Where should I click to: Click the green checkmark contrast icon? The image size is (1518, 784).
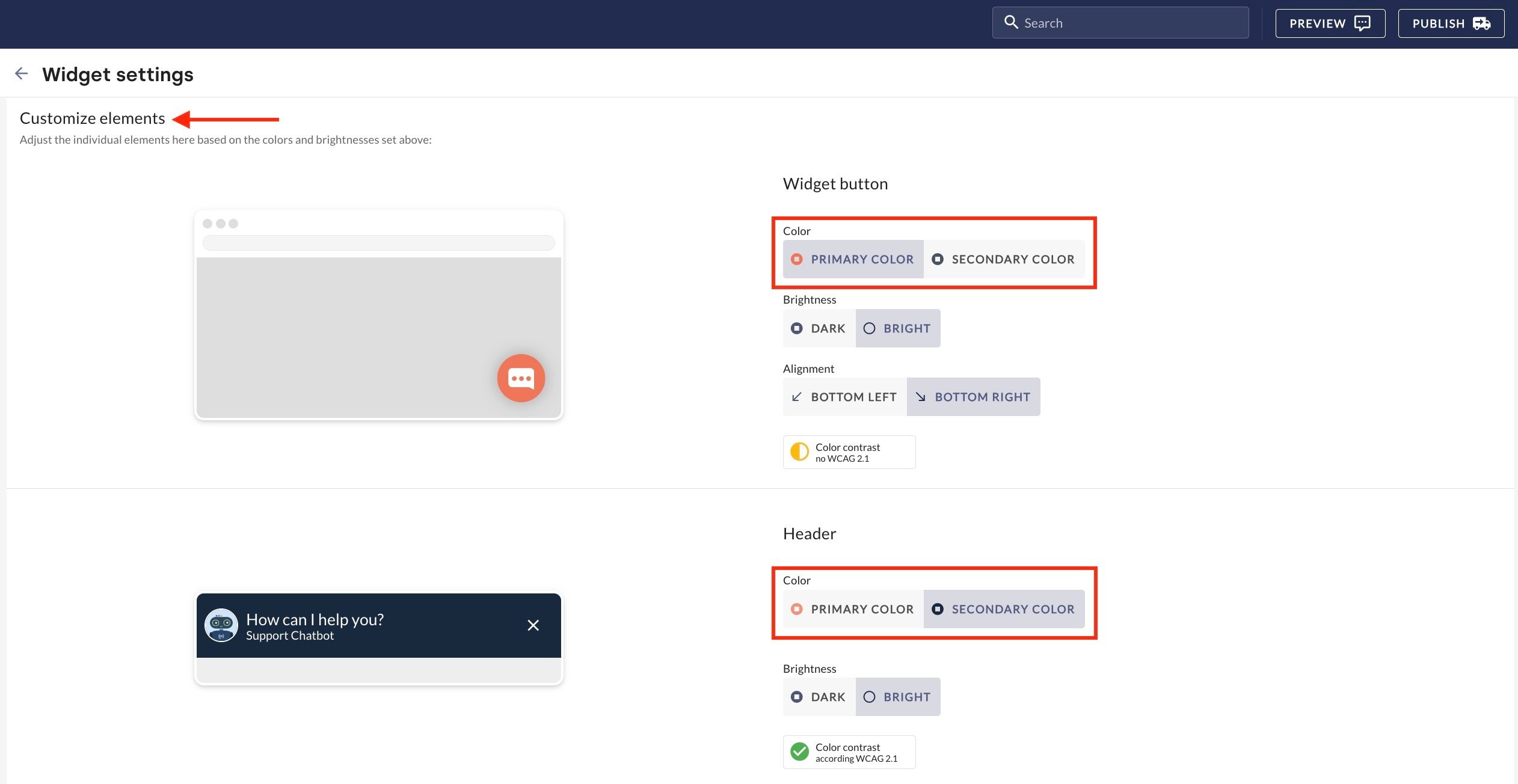799,752
